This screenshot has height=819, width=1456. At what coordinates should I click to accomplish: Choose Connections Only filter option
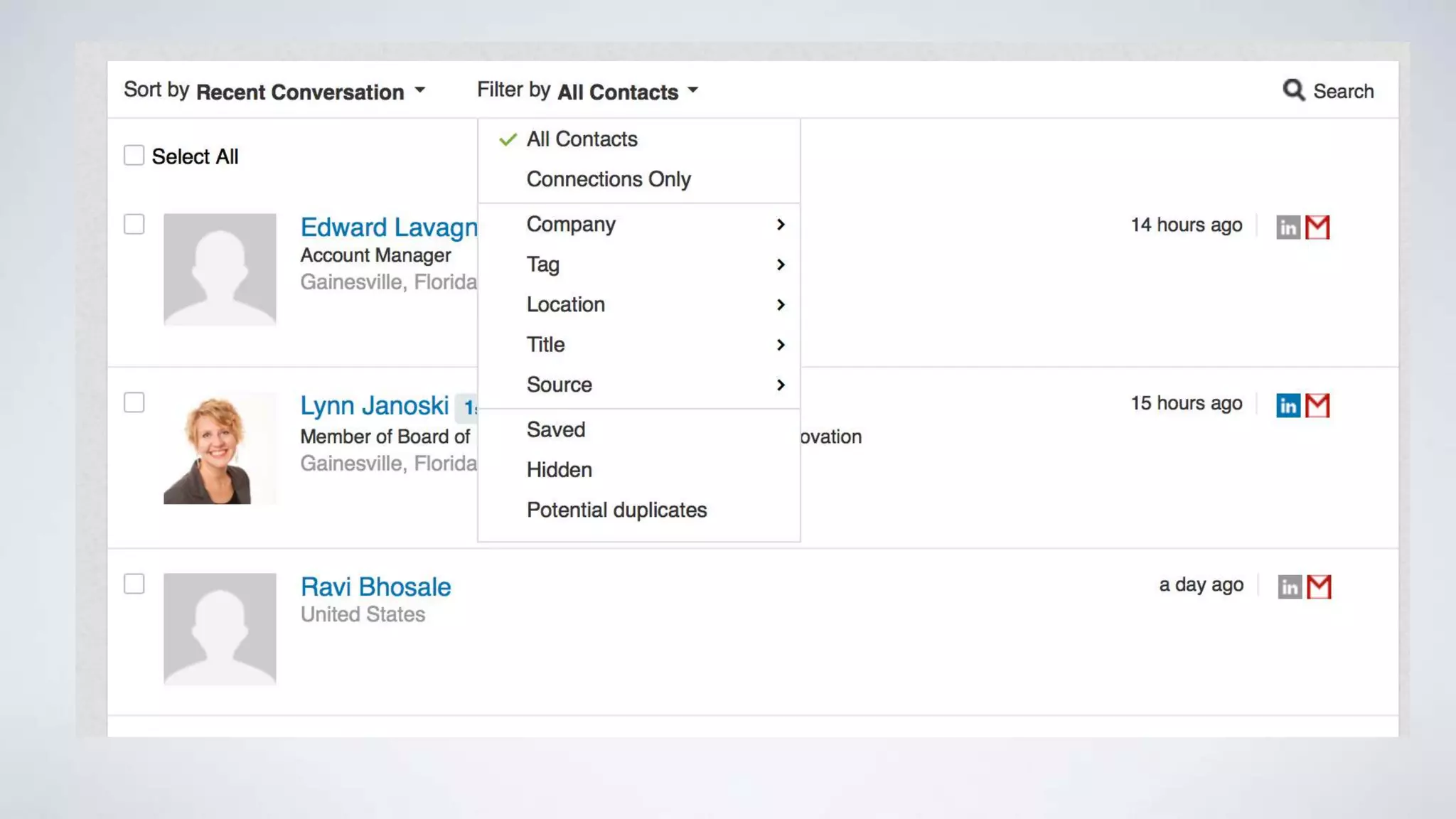pos(609,179)
